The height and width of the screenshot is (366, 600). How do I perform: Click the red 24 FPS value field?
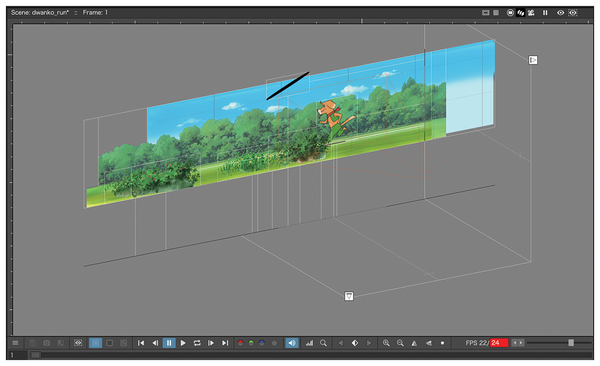pyautogui.click(x=499, y=343)
